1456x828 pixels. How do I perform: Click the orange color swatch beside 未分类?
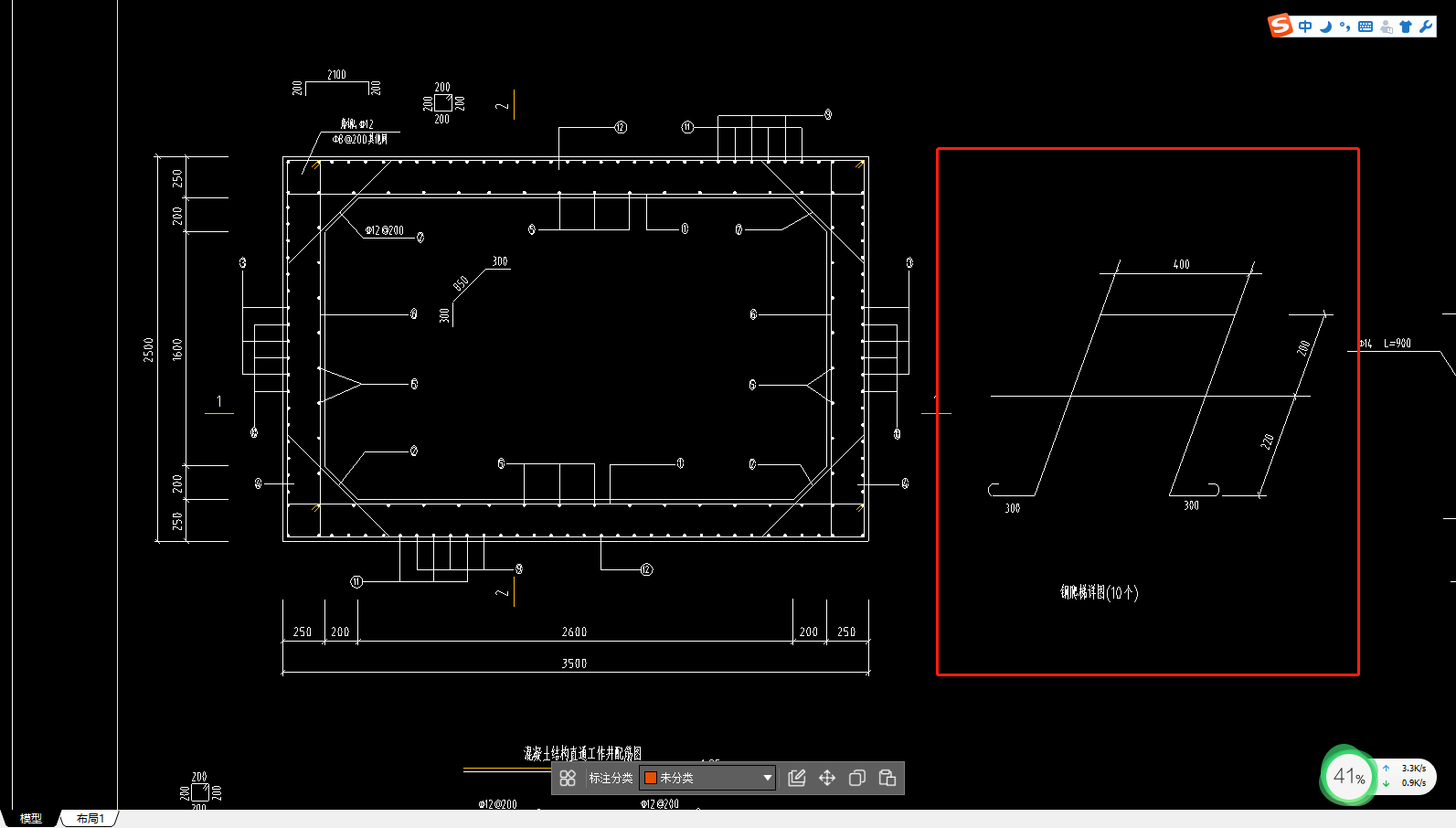[x=651, y=778]
